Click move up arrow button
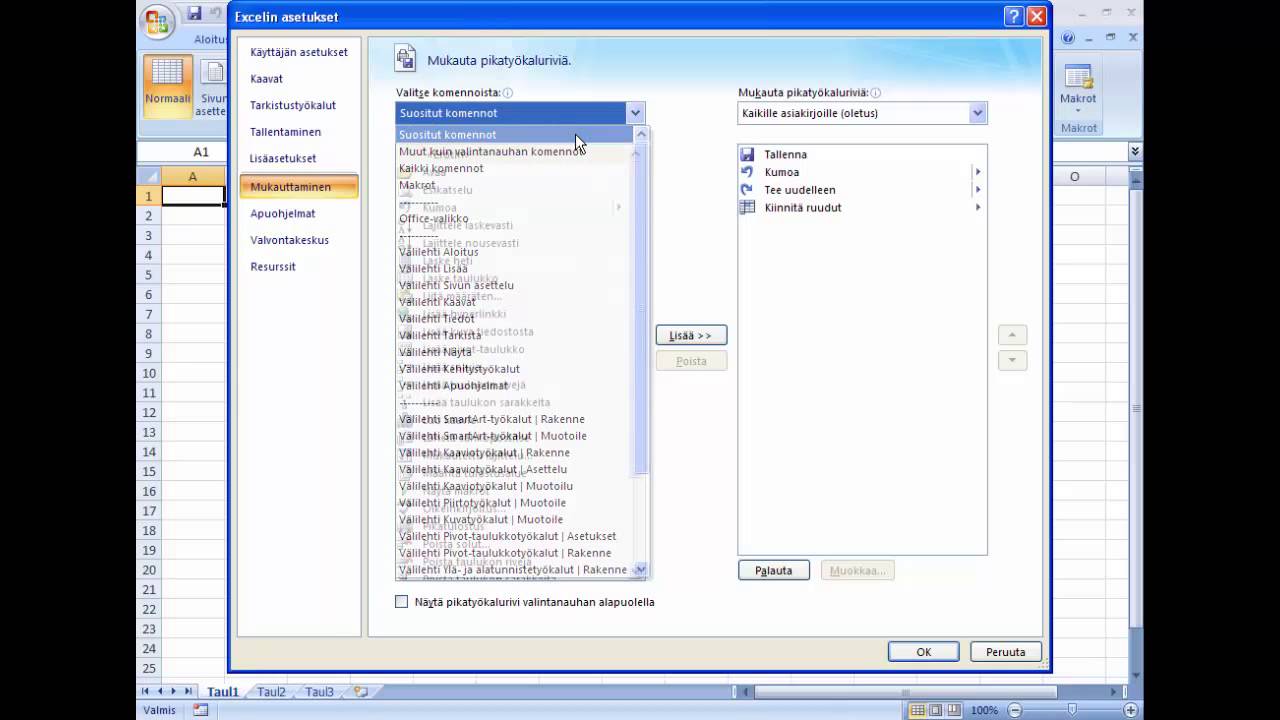Screen dimensions: 1280x720 (x=1012, y=335)
